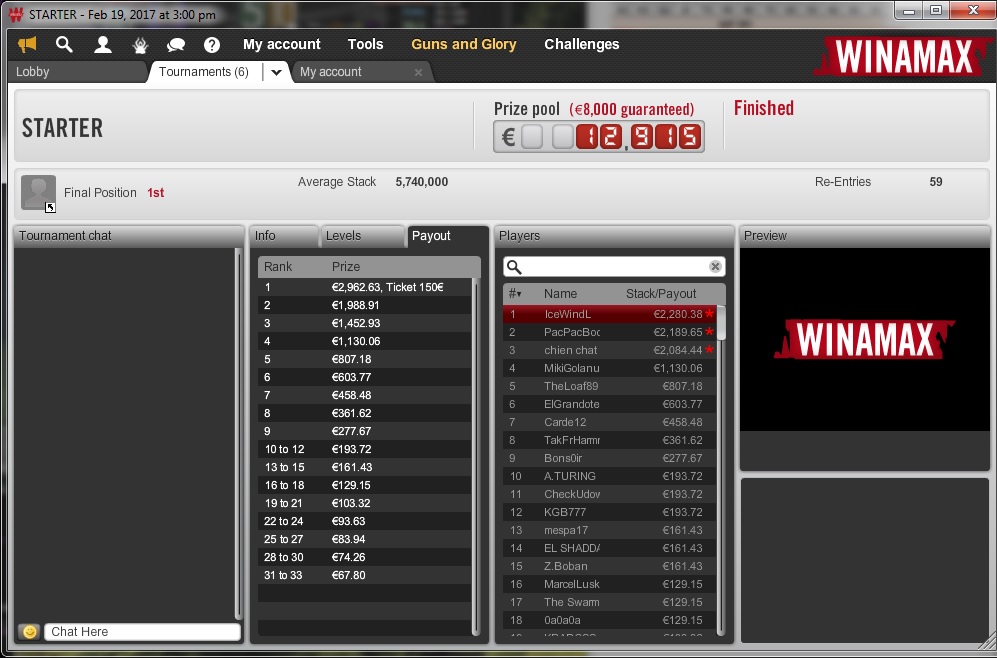The image size is (997, 658).
Task: Click the red star beside IceWindL
Action: coord(710,313)
